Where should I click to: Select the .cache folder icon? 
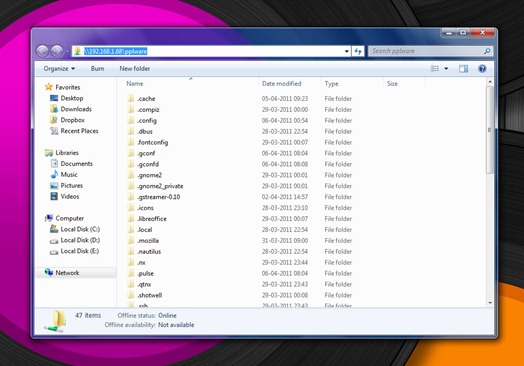(131, 99)
